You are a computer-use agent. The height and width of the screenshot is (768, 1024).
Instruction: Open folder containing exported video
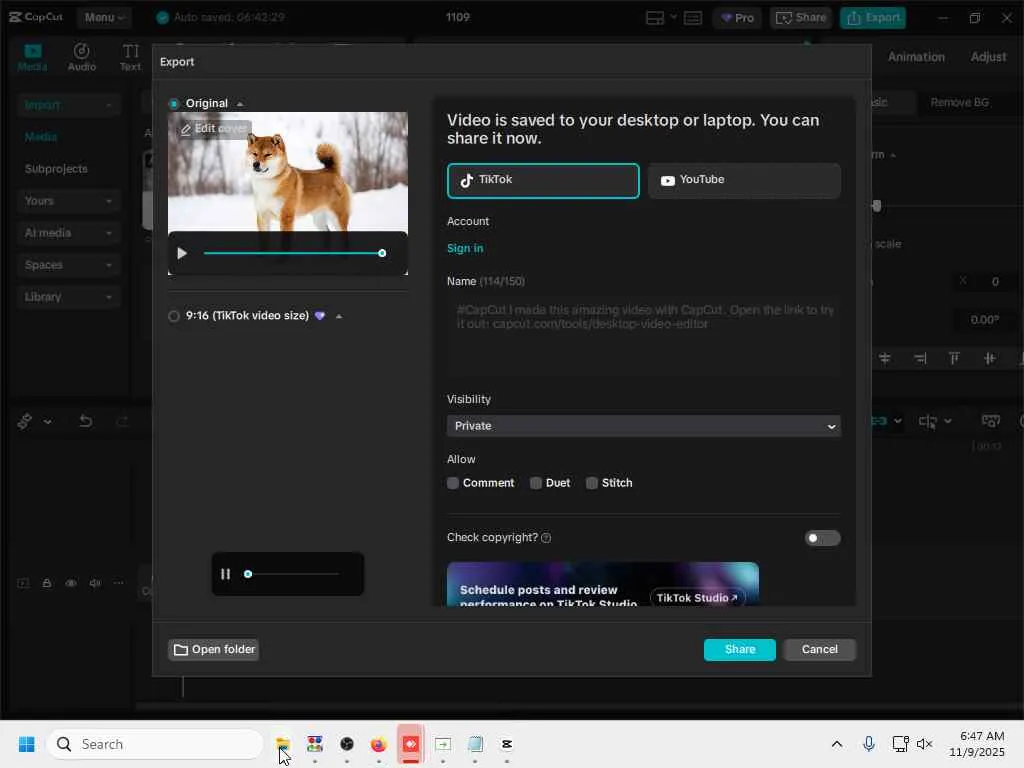[x=214, y=650]
